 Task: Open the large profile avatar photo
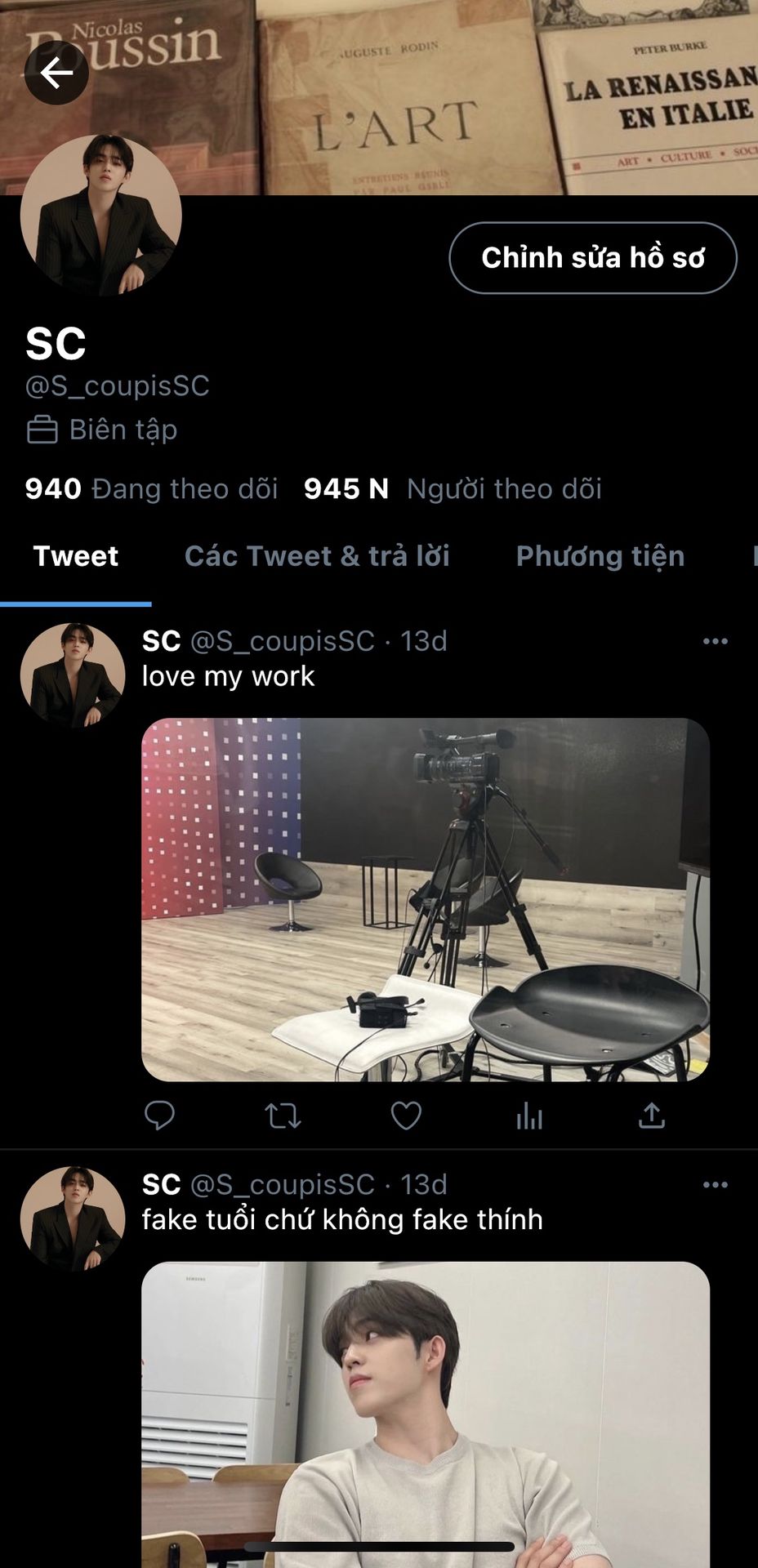coord(100,215)
